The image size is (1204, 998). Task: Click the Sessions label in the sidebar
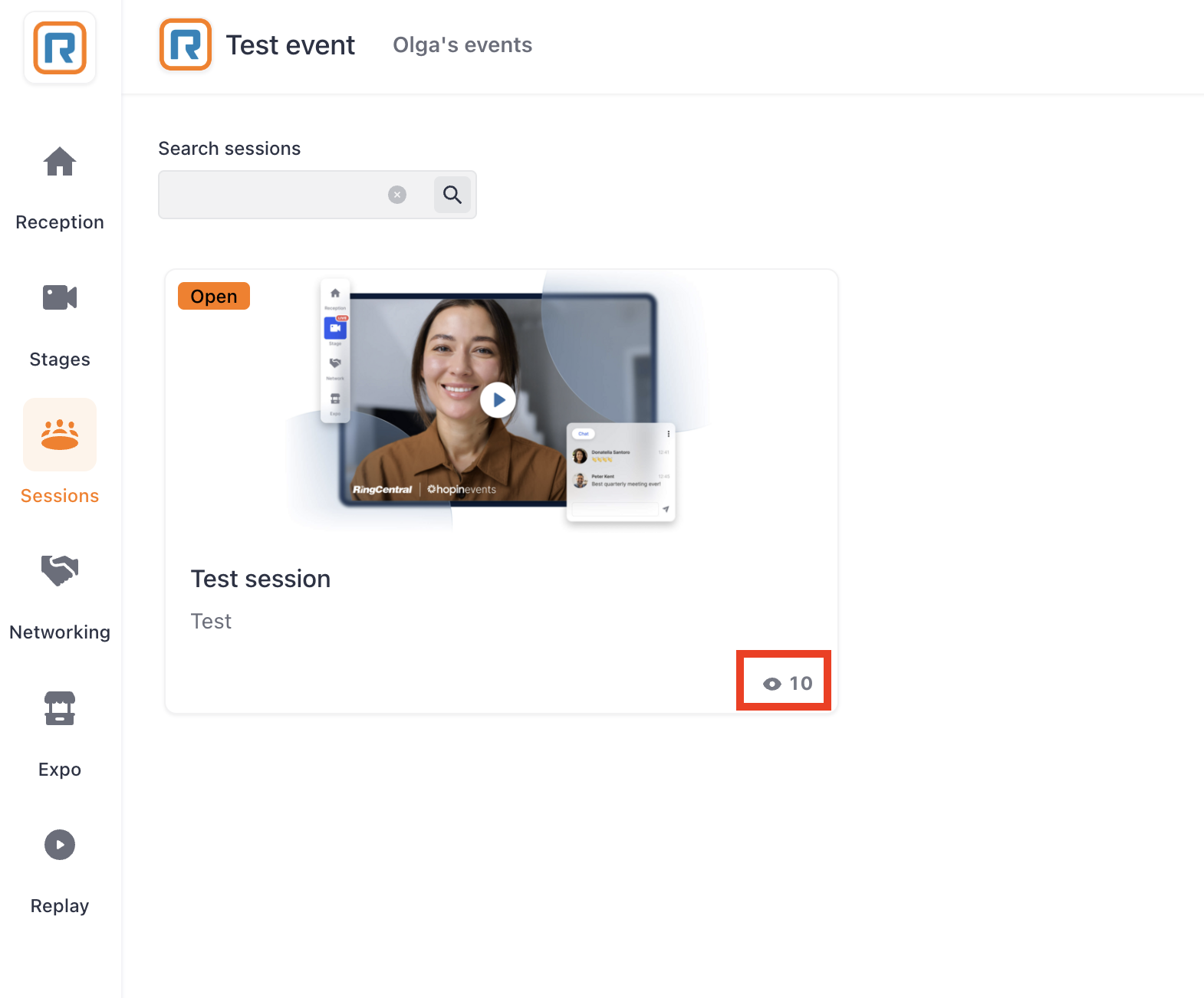pos(60,496)
